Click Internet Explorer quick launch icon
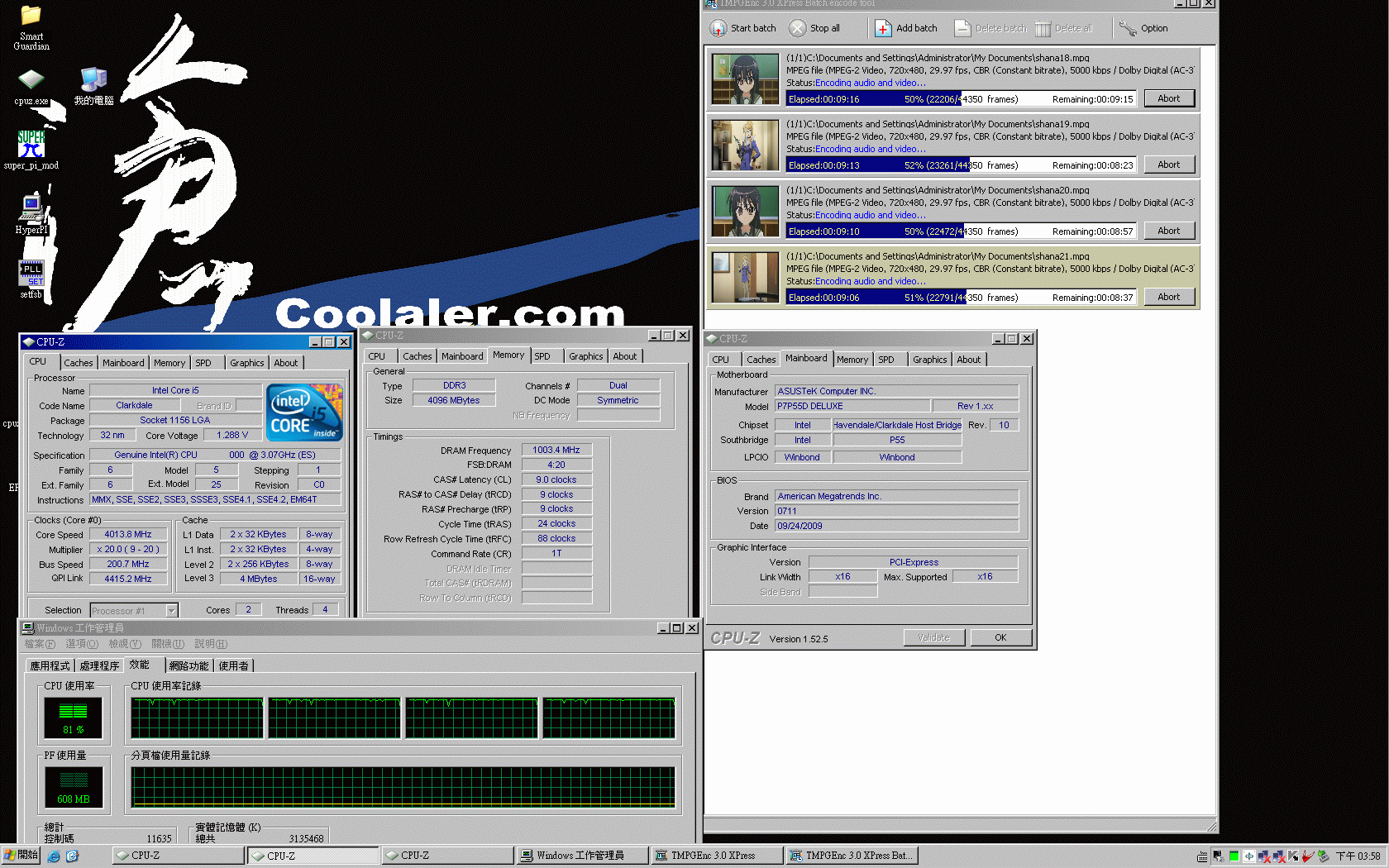 click(54, 856)
